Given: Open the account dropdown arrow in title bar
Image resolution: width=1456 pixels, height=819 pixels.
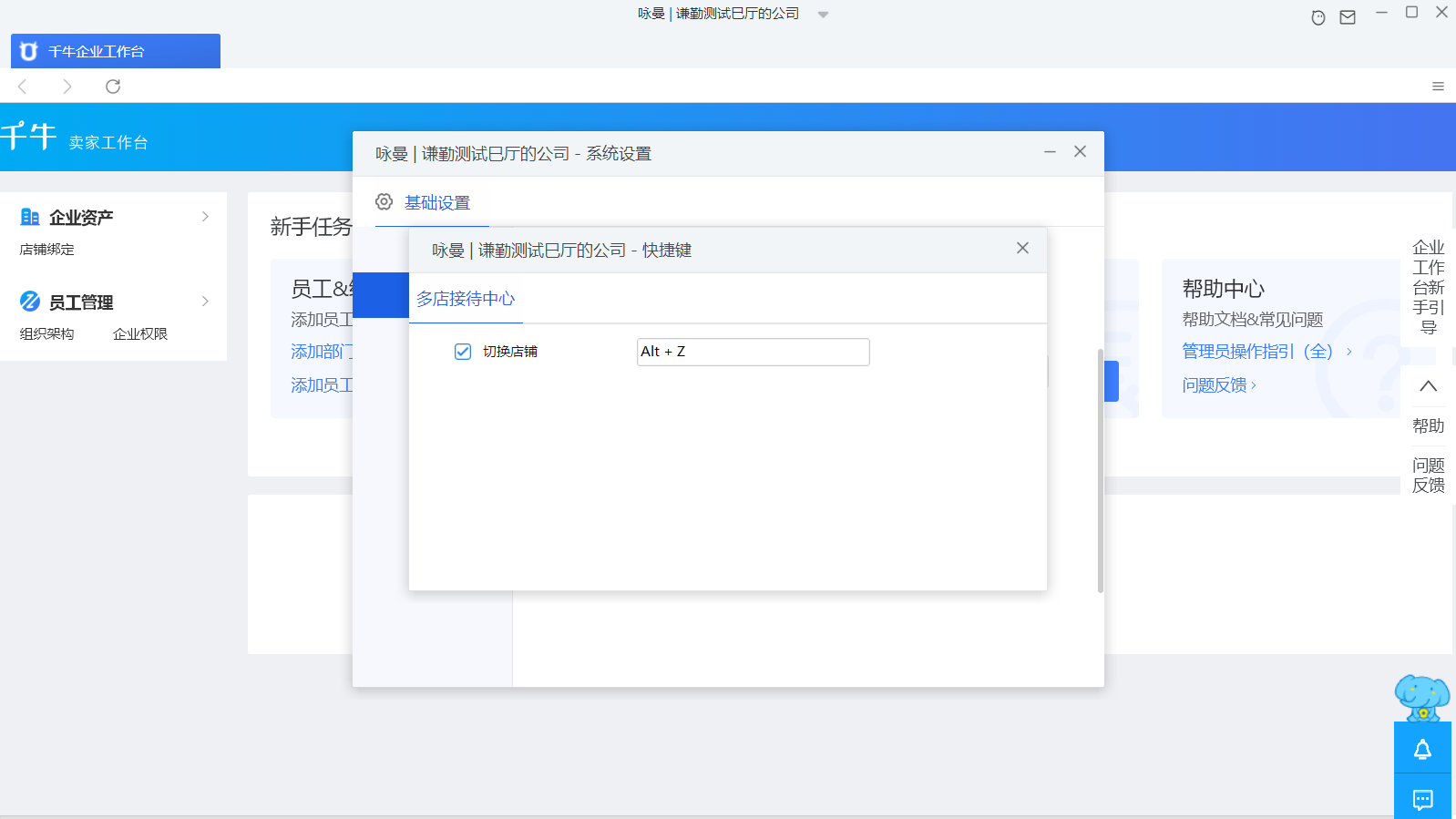Looking at the screenshot, I should point(823,15).
